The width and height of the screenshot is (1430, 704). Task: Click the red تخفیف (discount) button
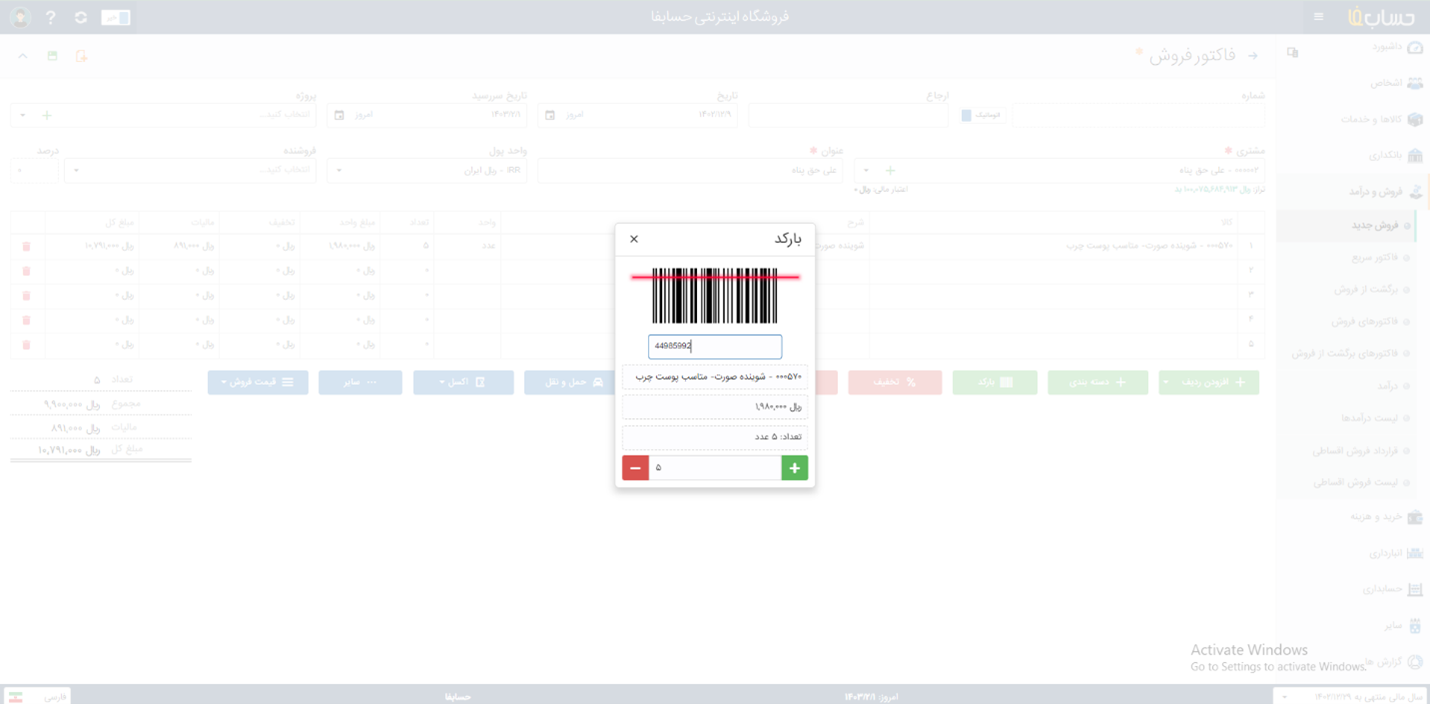click(895, 382)
